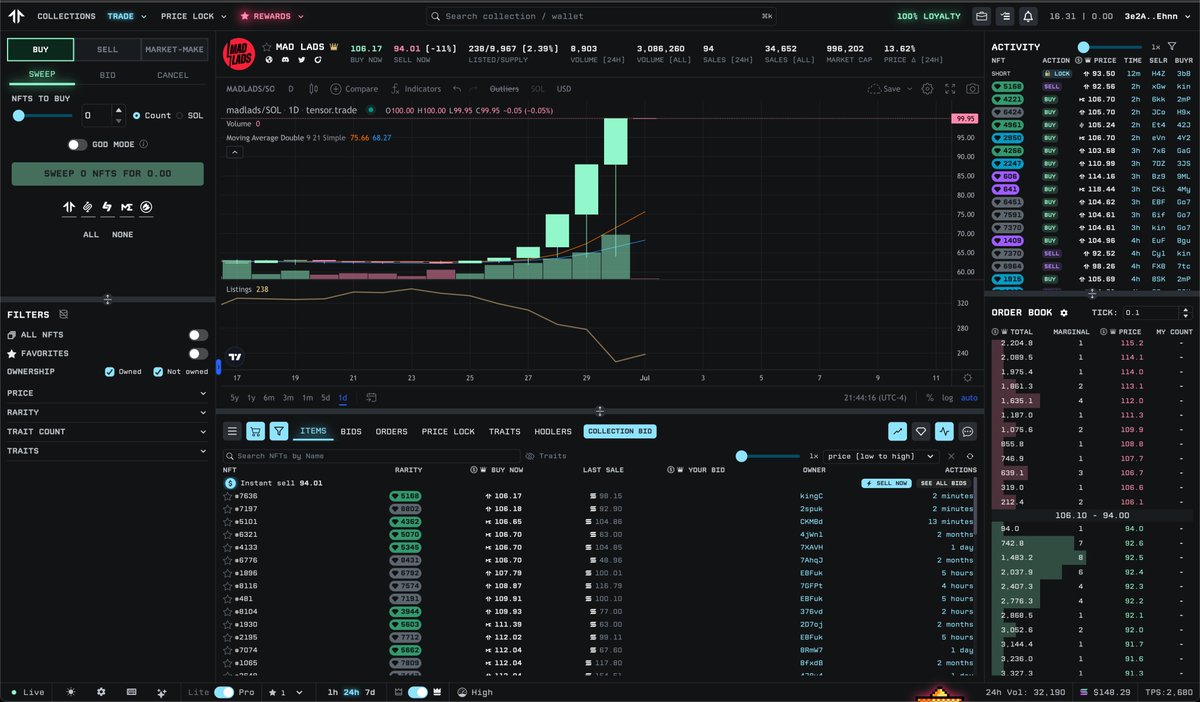This screenshot has width=1200, height=702.
Task: Click the funnel filter icon
Action: pos(279,431)
